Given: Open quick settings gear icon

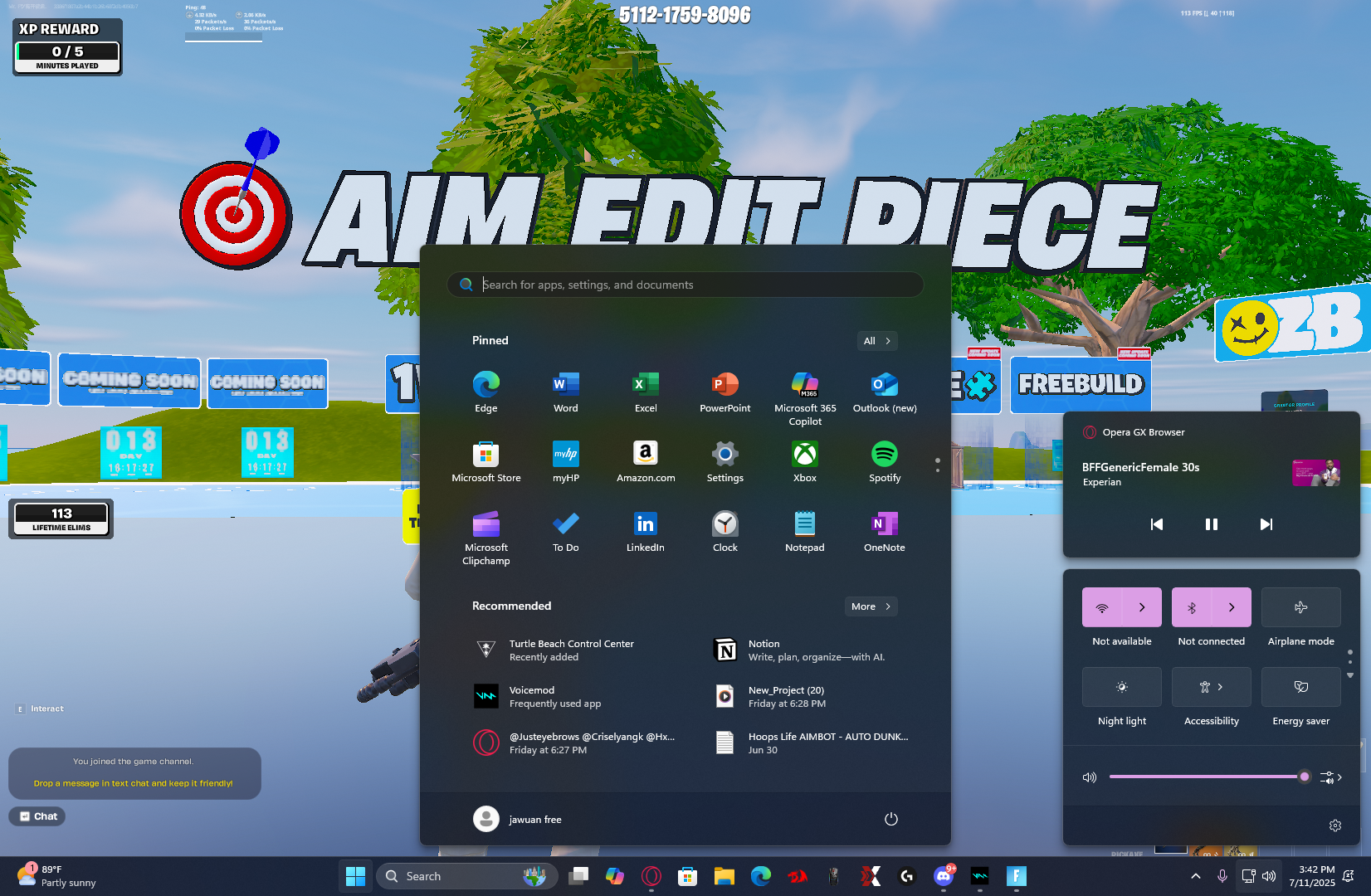Looking at the screenshot, I should [x=1335, y=825].
